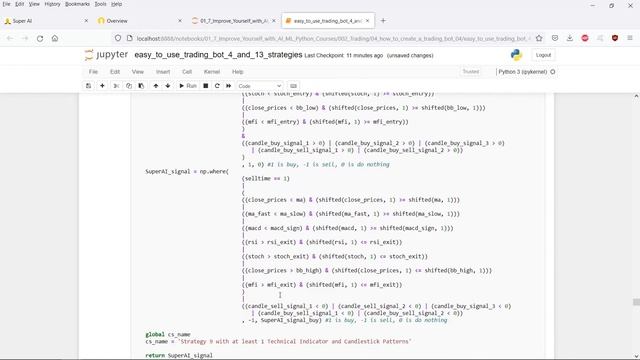Cut selected cells with scissors icon
This screenshot has height=360, width=640.
point(116,86)
